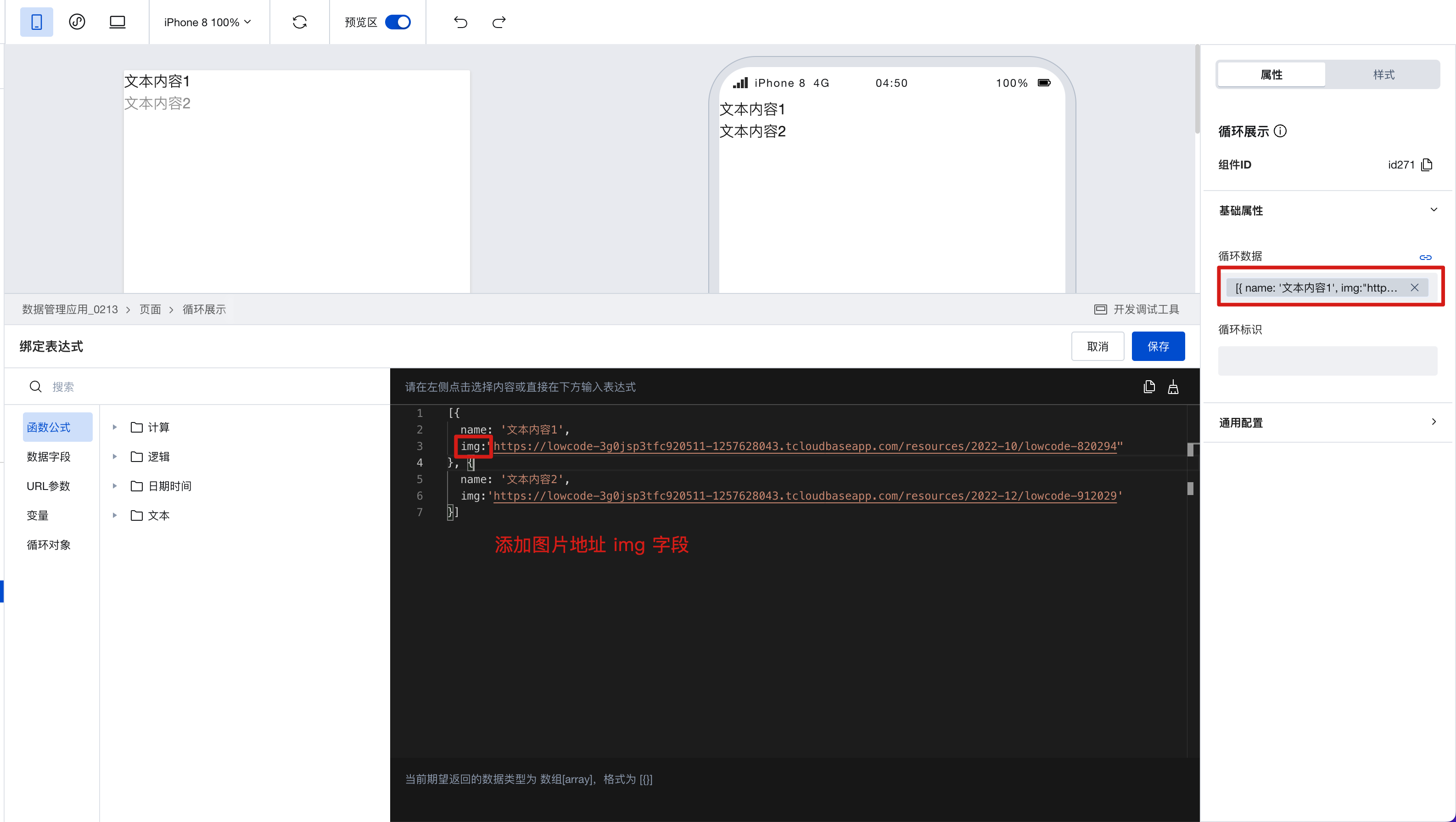Clear the expression with the broom icon
1456x822 pixels.
[1173, 387]
